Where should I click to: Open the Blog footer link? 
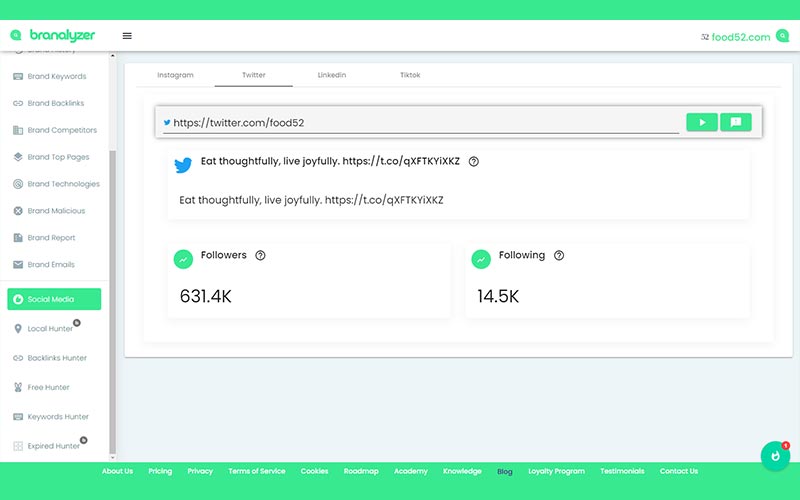point(505,471)
